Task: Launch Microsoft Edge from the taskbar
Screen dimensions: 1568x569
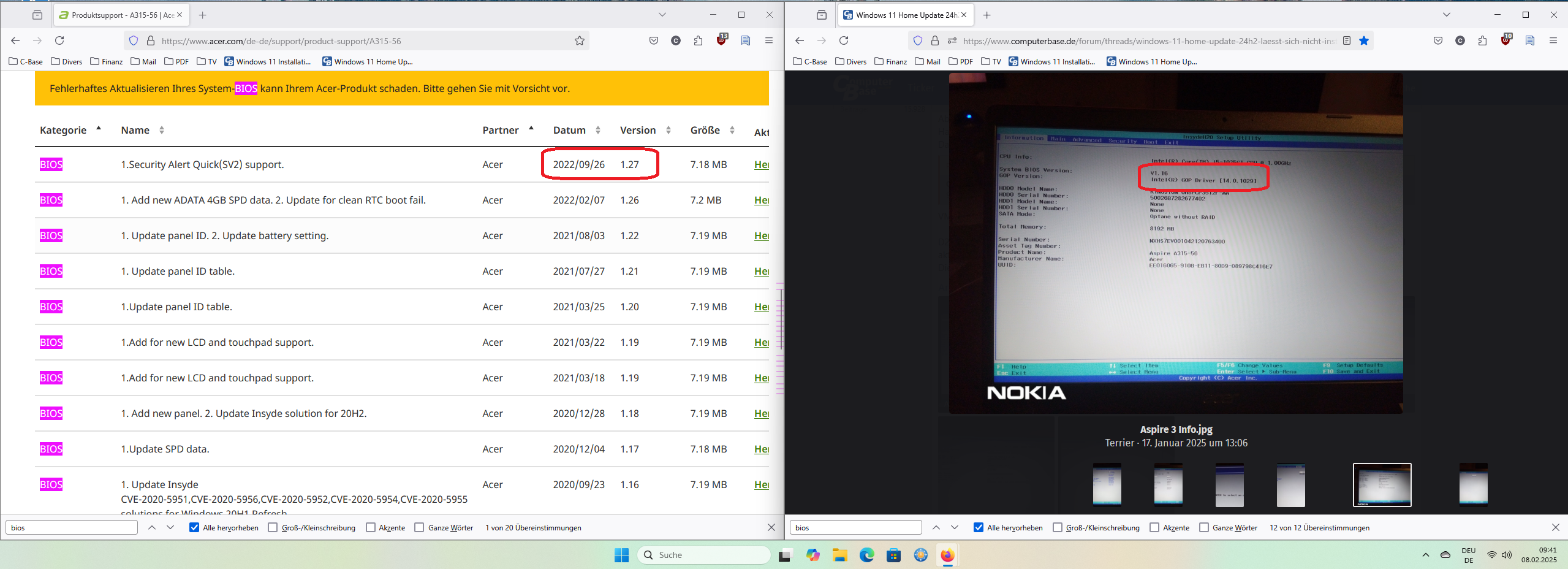Action: (x=866, y=555)
